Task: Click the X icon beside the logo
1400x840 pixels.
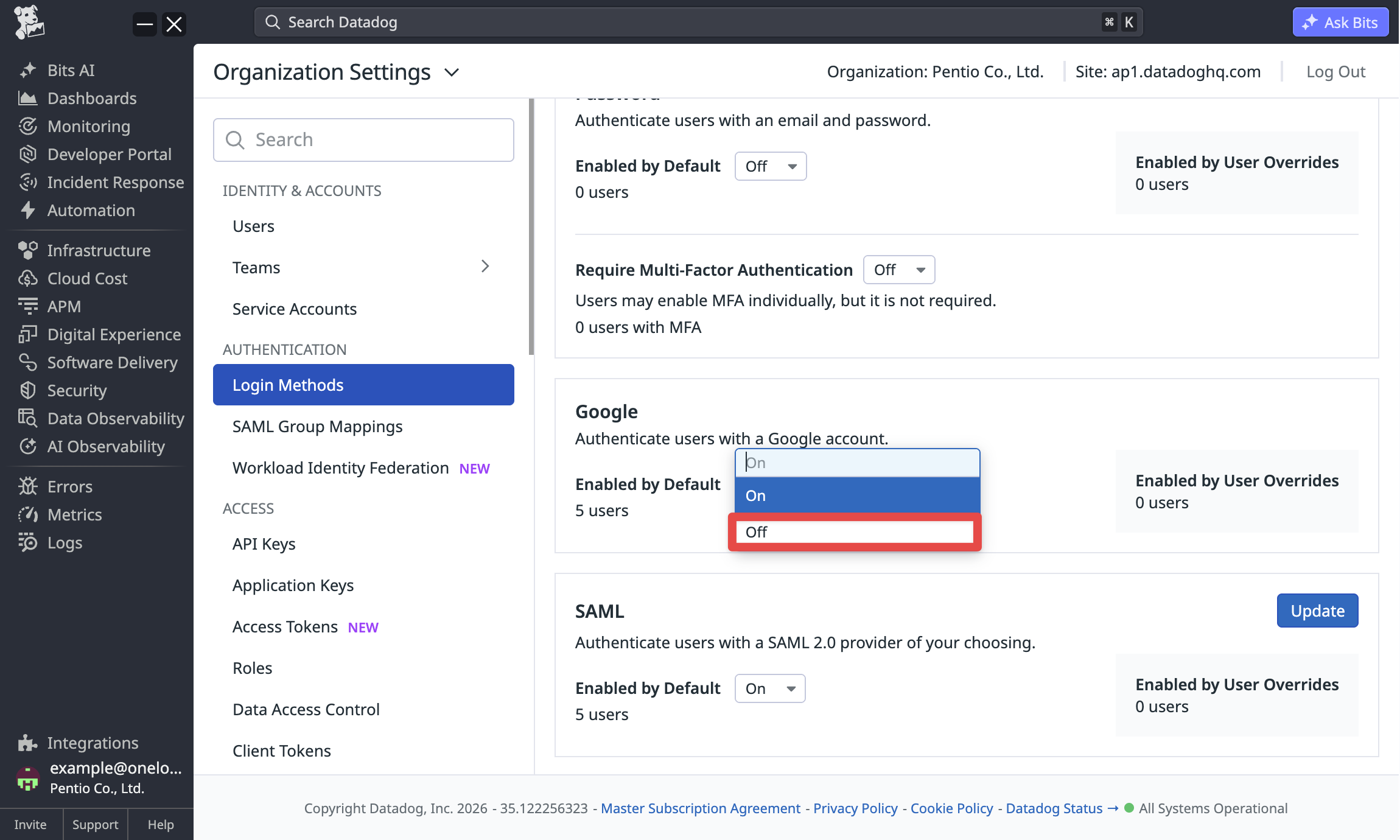Action: [174, 24]
